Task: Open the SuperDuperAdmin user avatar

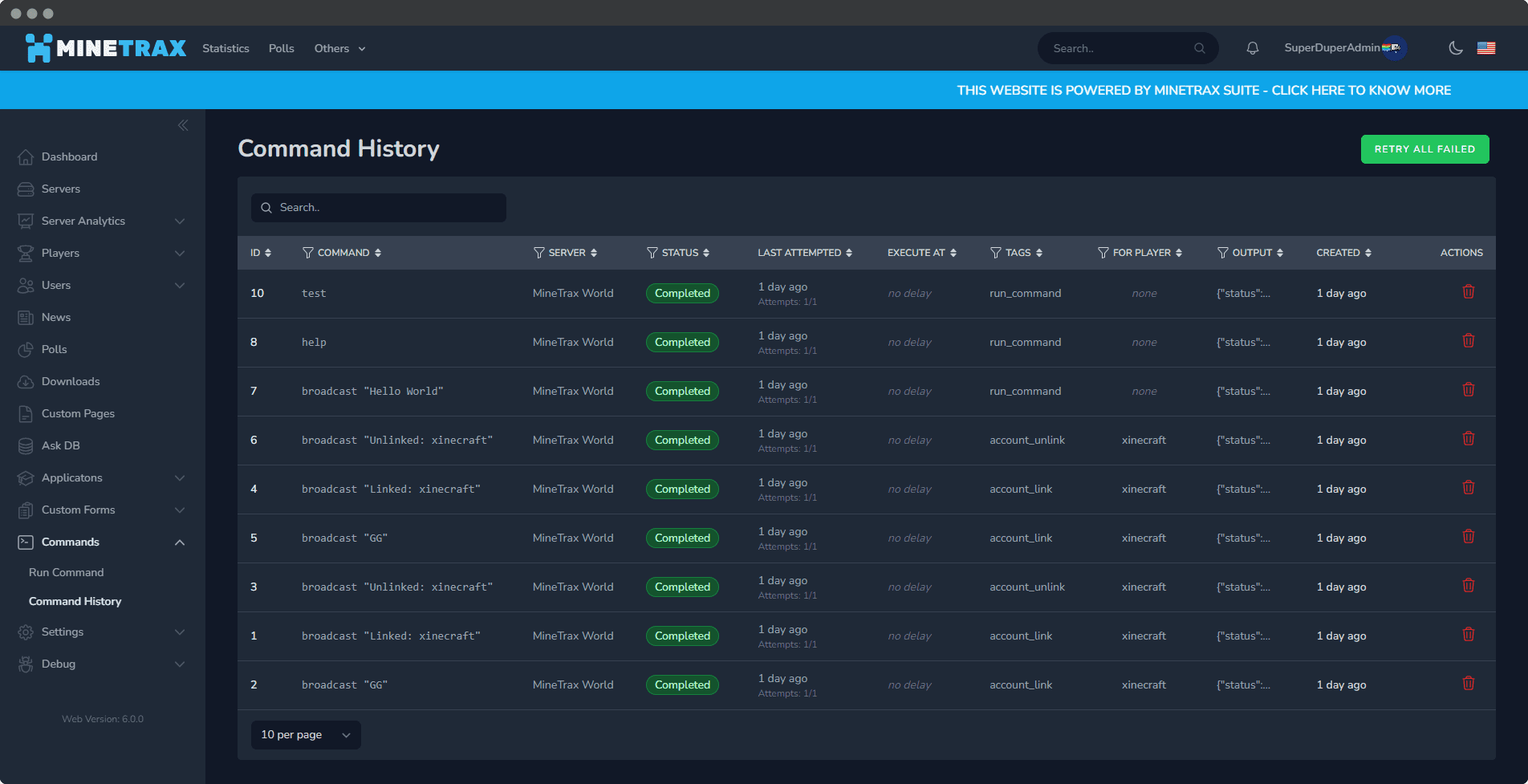Action: tap(1395, 48)
